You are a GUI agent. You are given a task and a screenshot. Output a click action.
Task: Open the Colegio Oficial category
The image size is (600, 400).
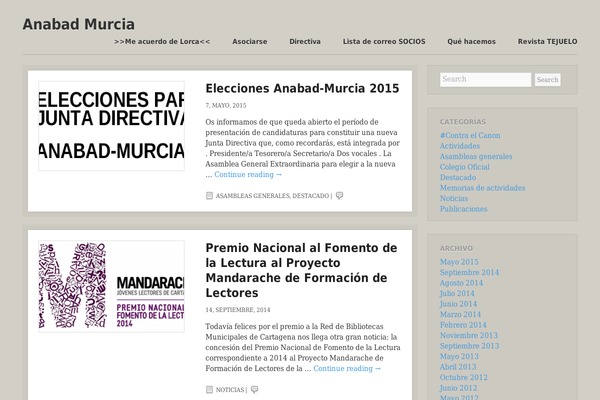465,167
